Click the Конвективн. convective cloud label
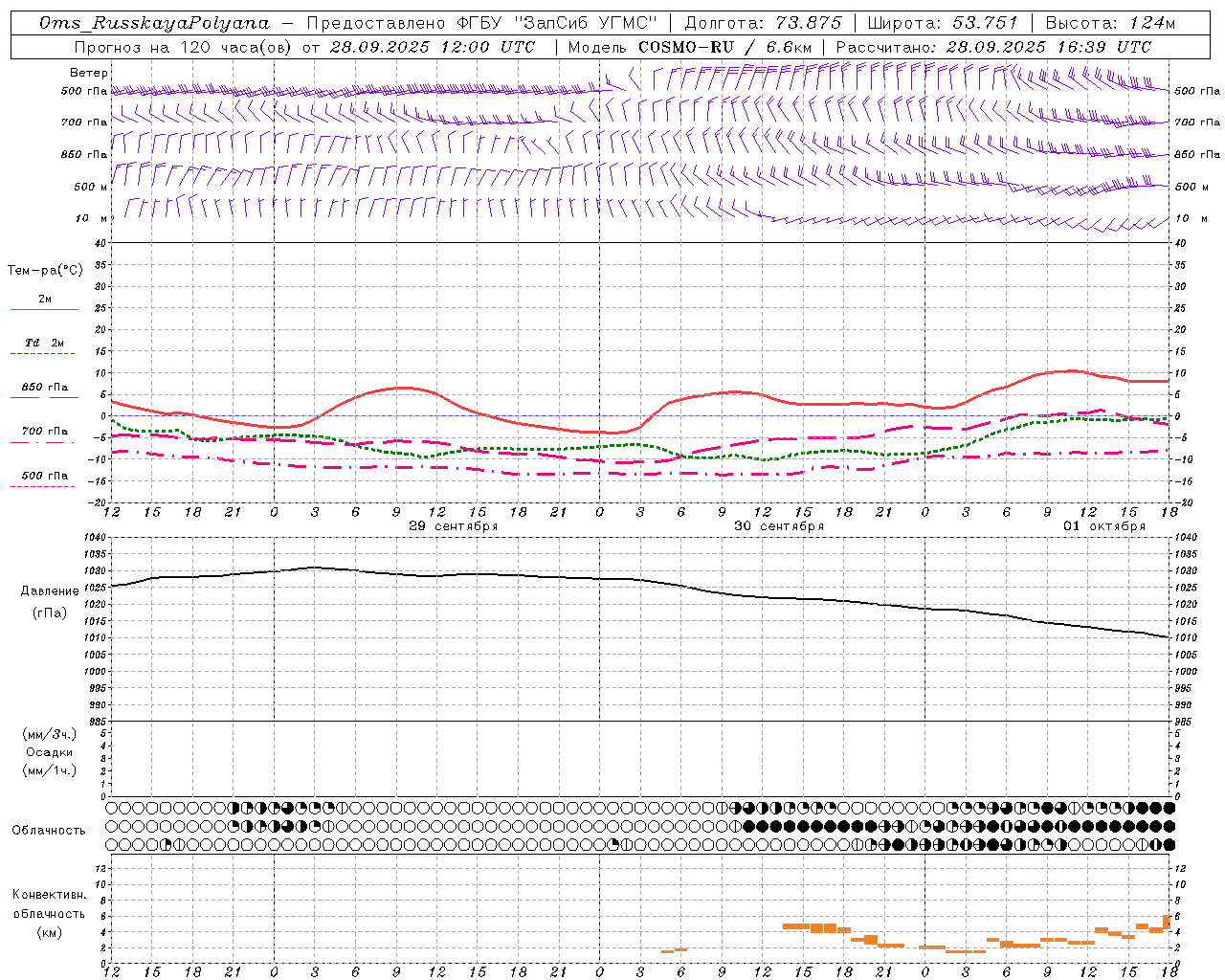 50,895
